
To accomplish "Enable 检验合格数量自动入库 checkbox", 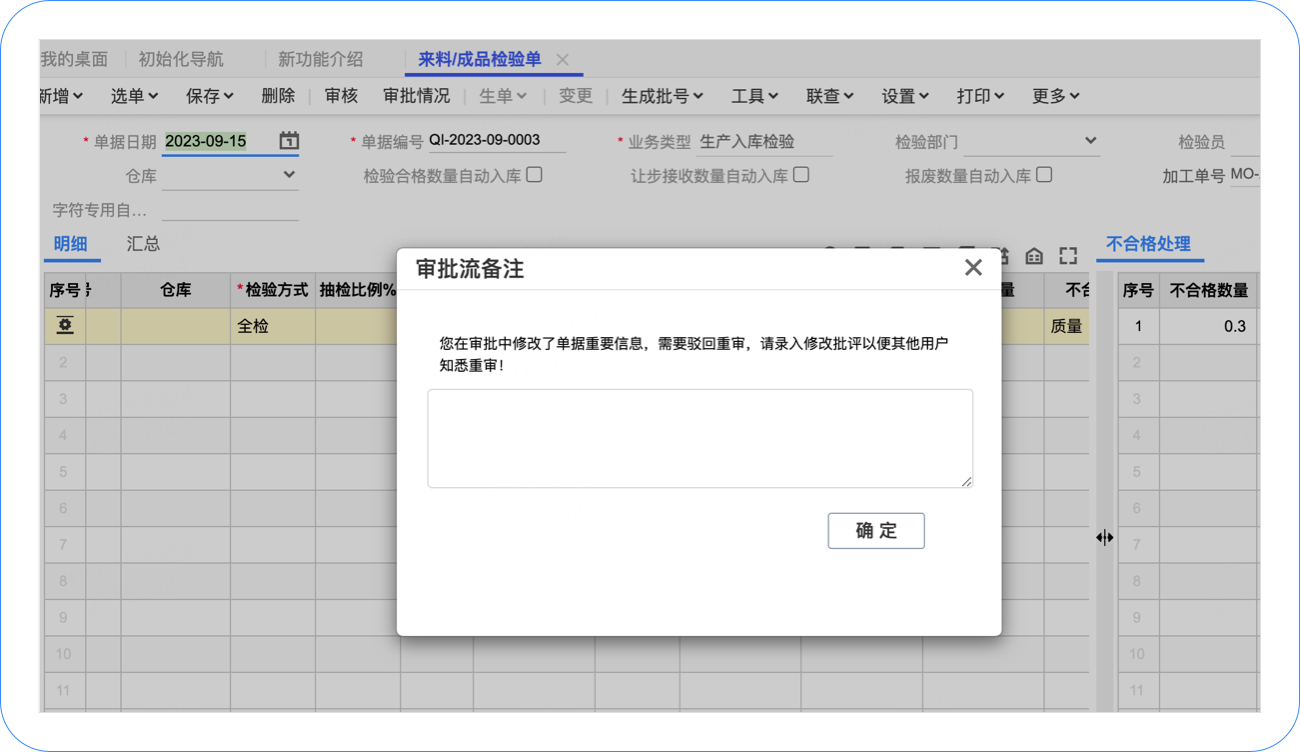I will pyautogui.click(x=535, y=175).
